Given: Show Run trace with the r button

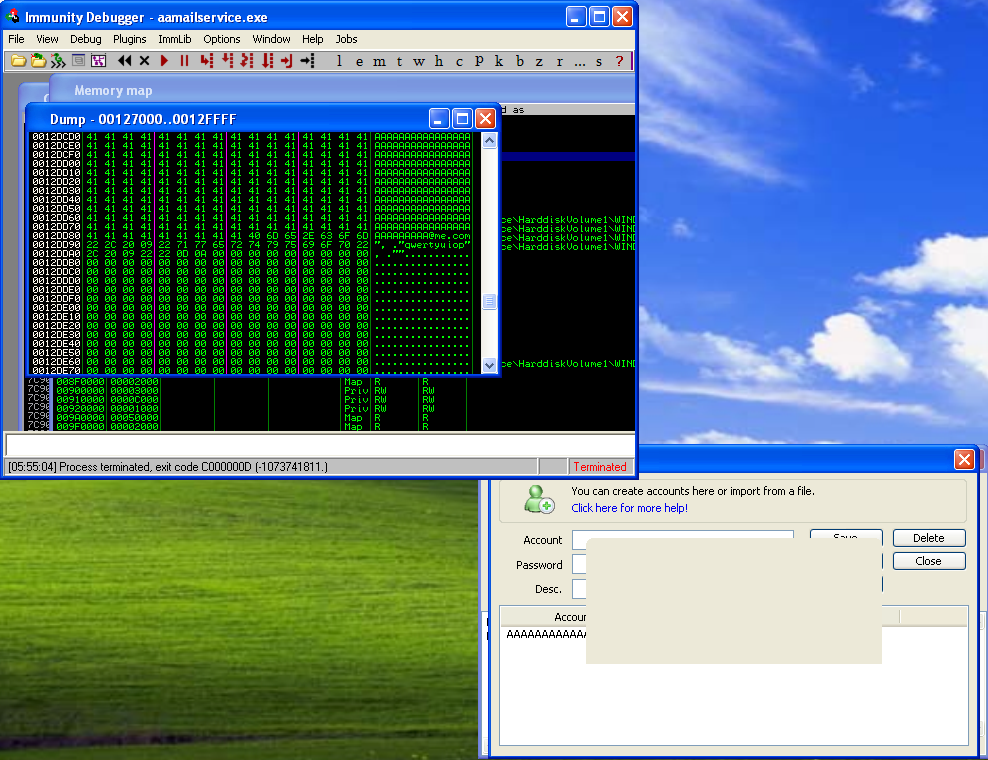Looking at the screenshot, I should tap(560, 61).
